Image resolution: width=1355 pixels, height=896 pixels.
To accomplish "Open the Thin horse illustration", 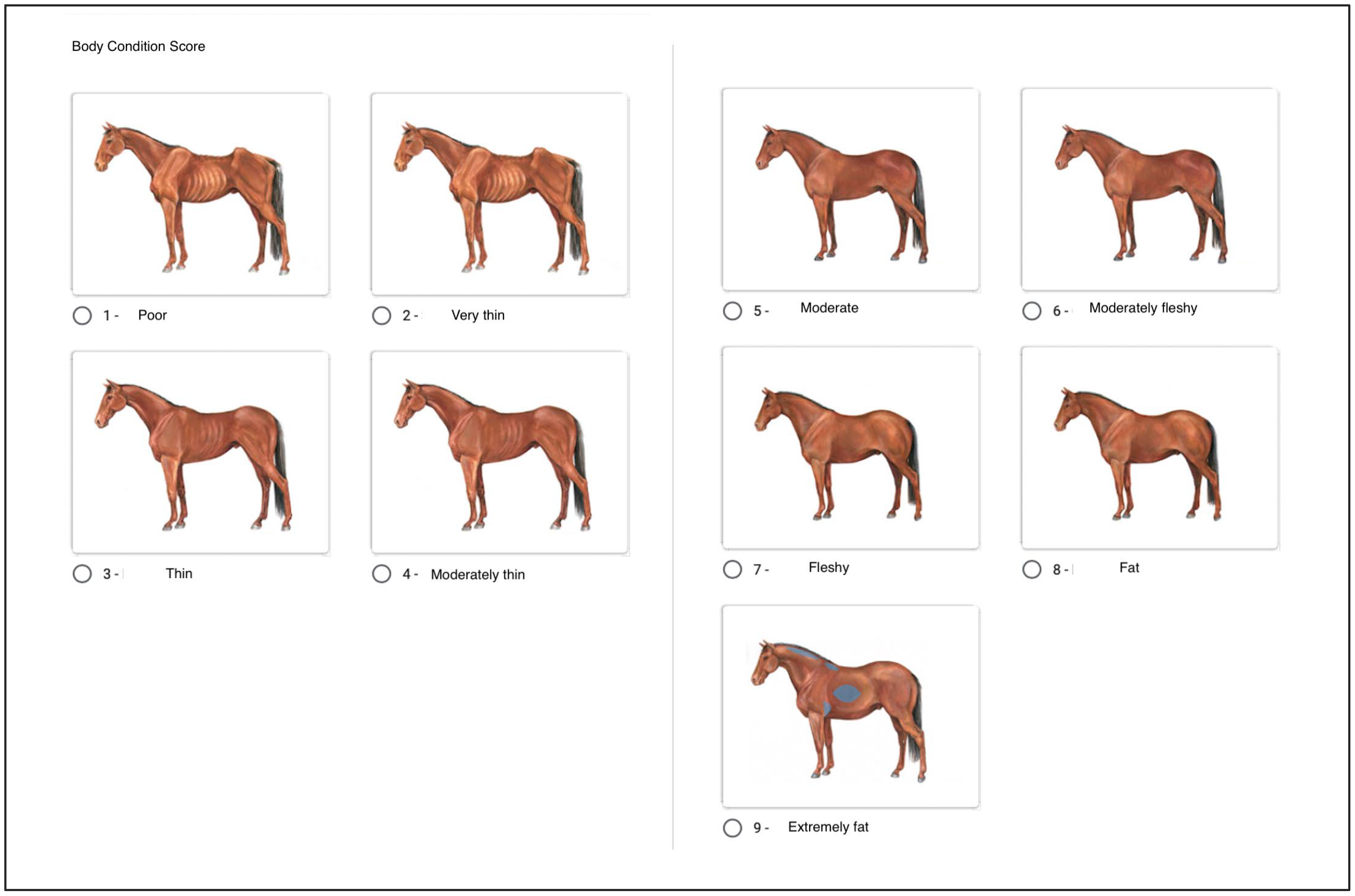I will [200, 452].
